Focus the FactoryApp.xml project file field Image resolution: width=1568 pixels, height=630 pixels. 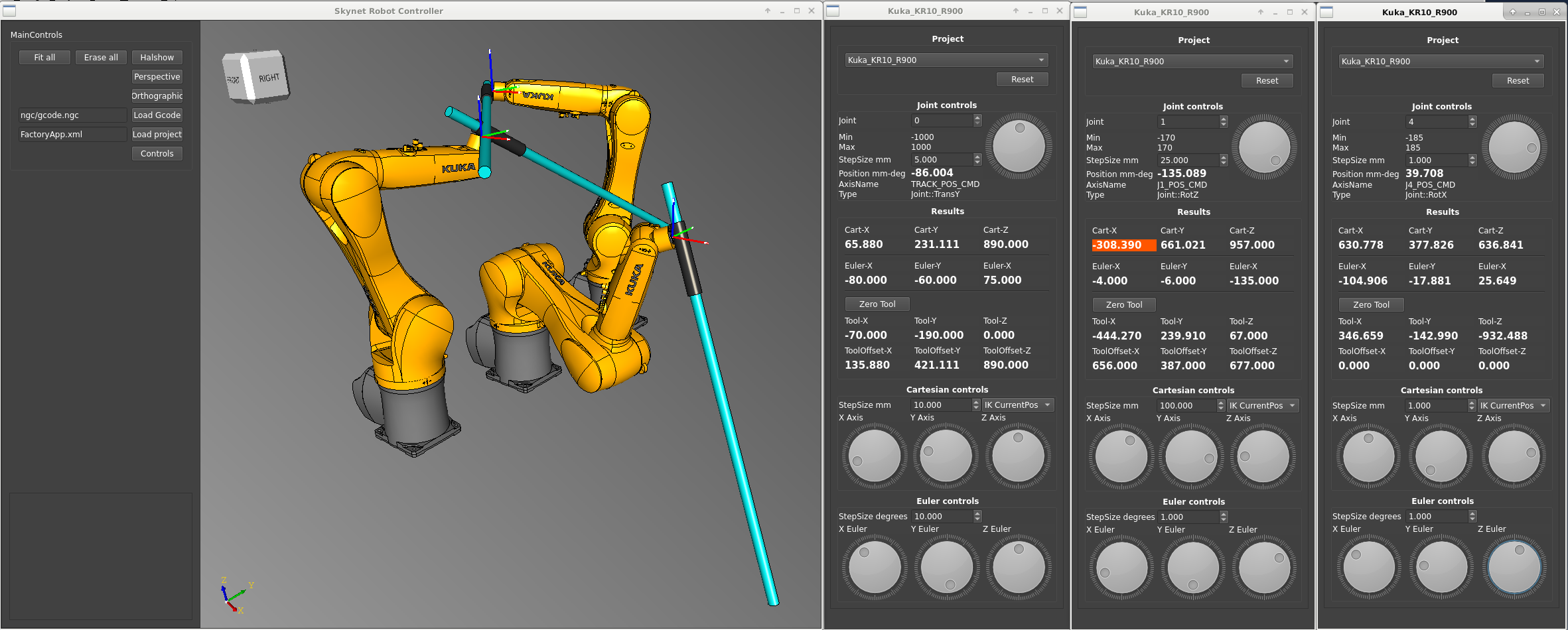[72, 135]
